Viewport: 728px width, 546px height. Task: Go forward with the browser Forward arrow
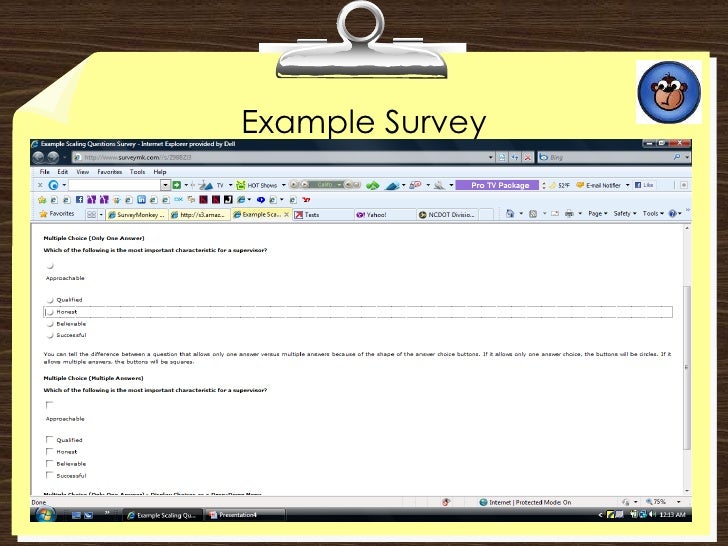tap(53, 157)
